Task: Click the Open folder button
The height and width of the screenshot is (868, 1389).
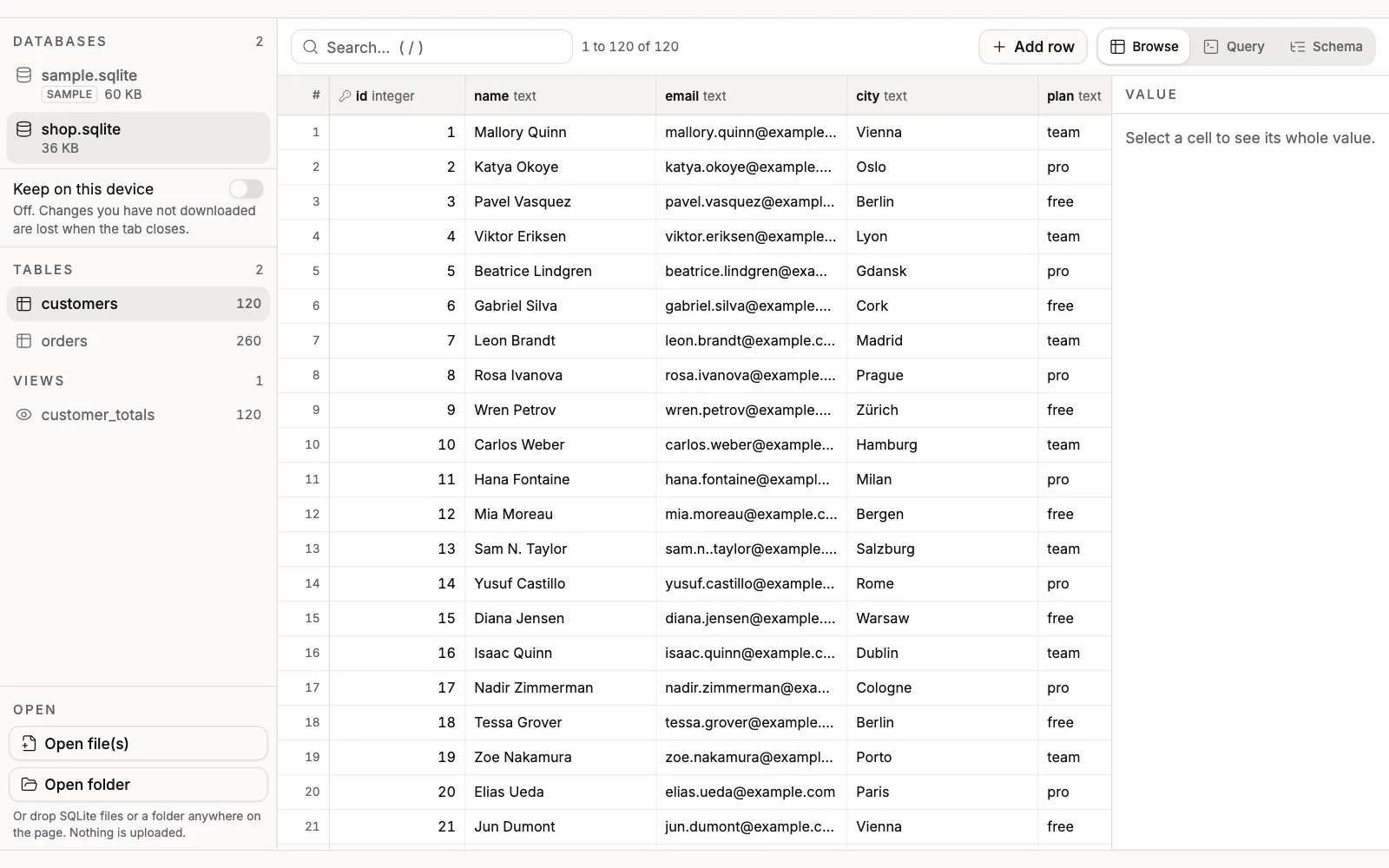Action: pyautogui.click(x=138, y=785)
